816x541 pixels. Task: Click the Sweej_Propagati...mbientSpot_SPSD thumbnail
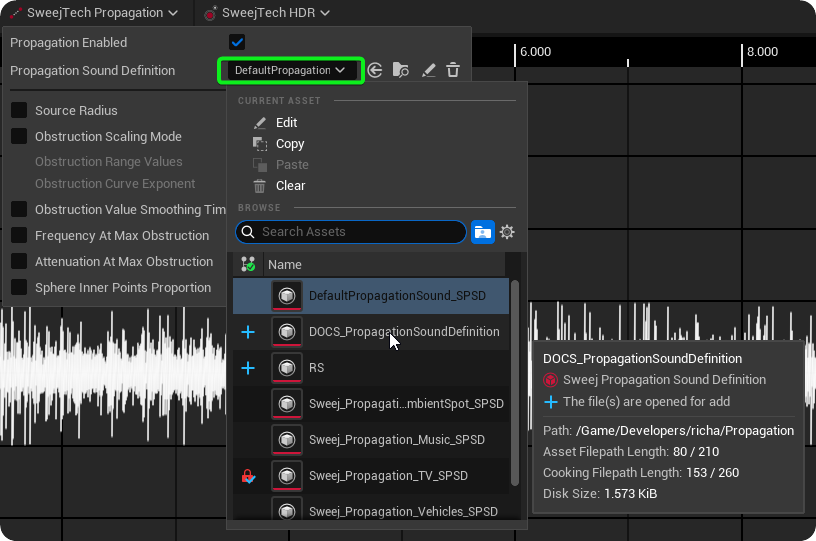point(287,404)
